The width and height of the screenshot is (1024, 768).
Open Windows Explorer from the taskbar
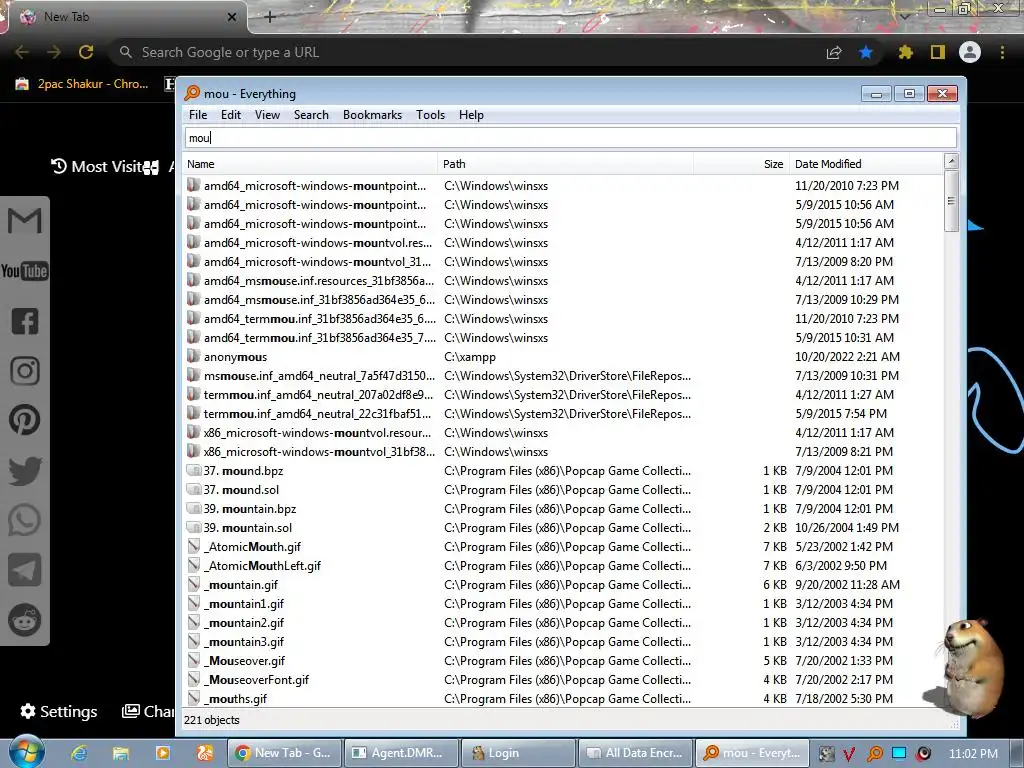(x=121, y=753)
